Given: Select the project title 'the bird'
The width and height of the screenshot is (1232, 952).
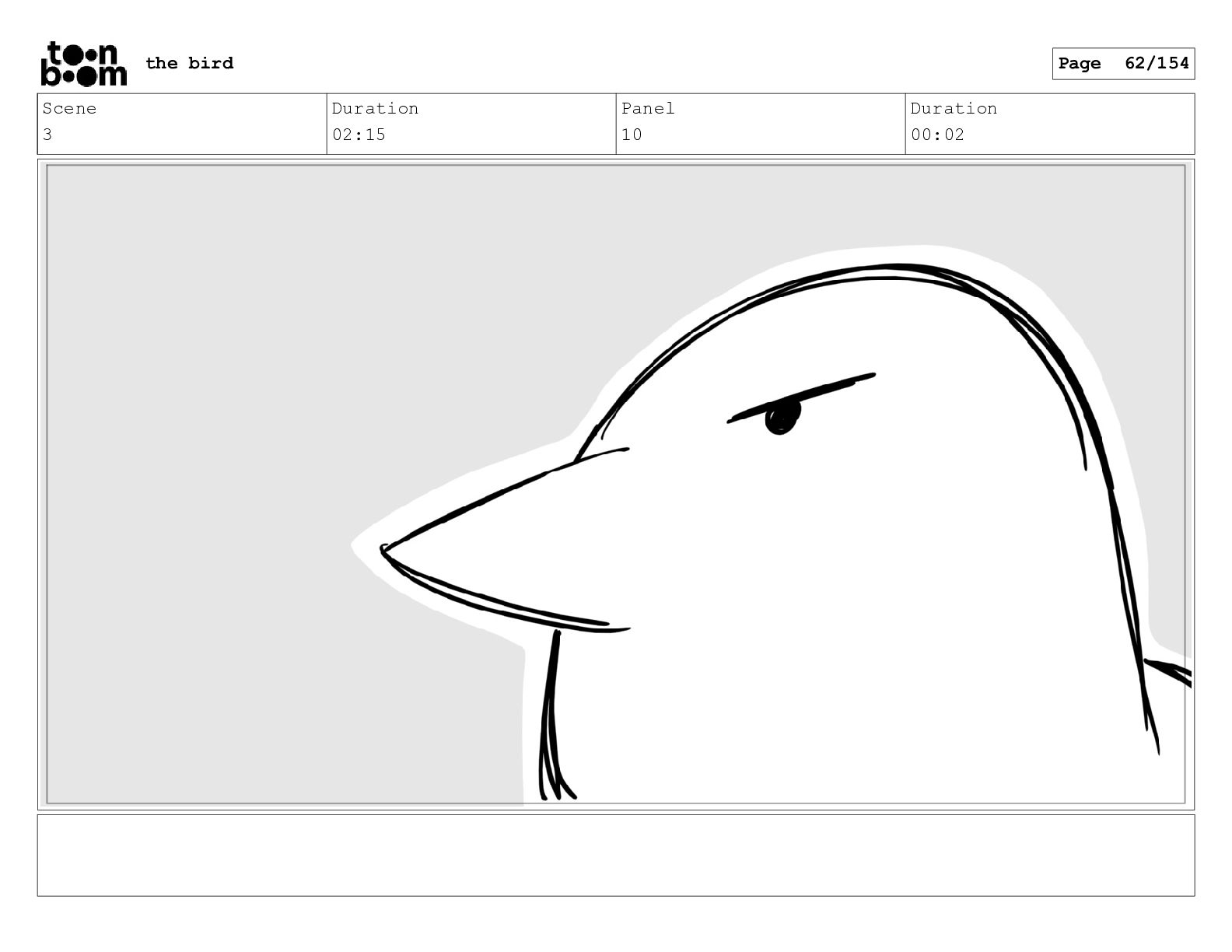Looking at the screenshot, I should pyautogui.click(x=189, y=63).
